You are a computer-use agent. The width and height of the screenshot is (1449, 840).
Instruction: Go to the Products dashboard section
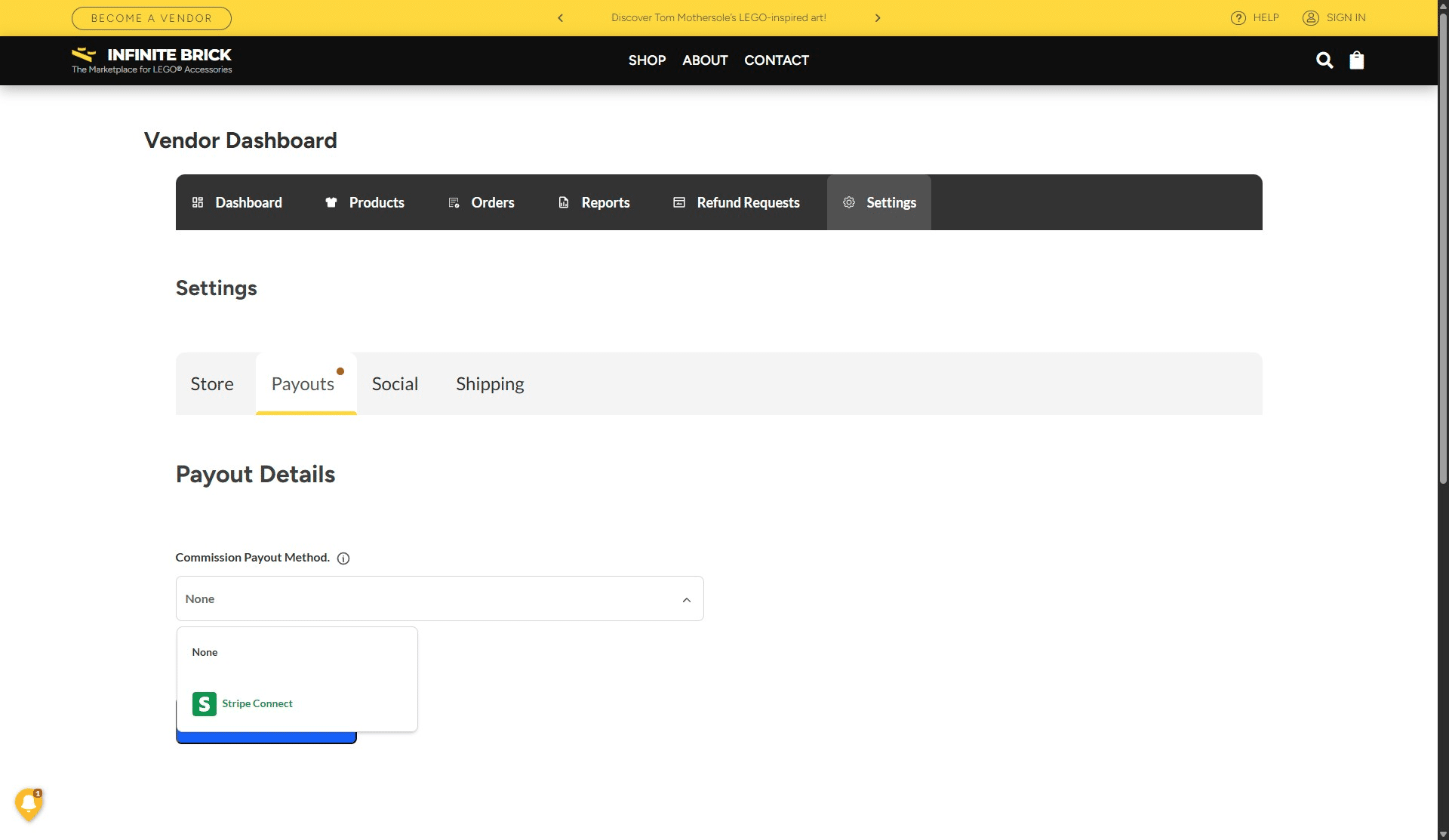pos(365,202)
